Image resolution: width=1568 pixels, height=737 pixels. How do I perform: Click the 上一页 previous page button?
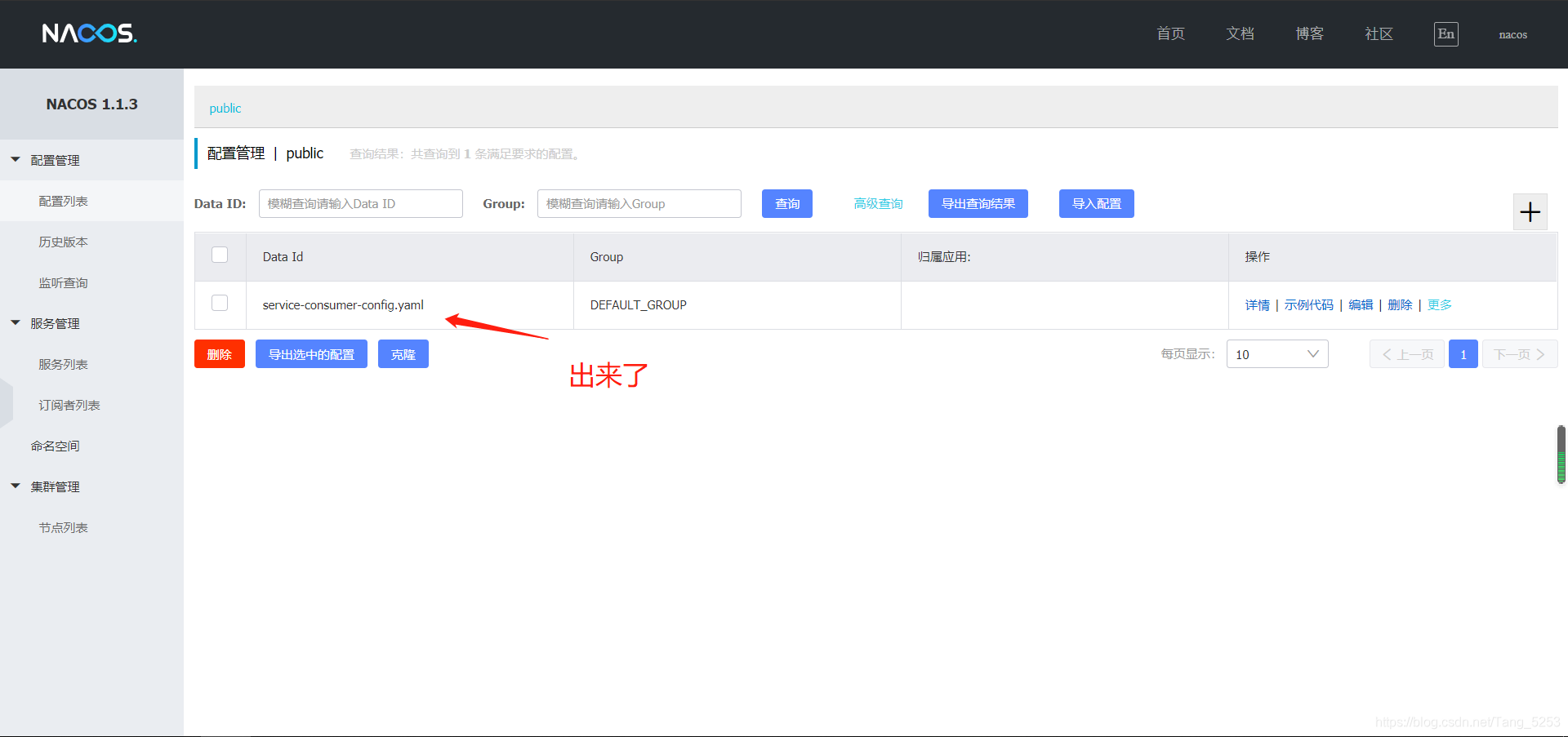tap(1407, 354)
